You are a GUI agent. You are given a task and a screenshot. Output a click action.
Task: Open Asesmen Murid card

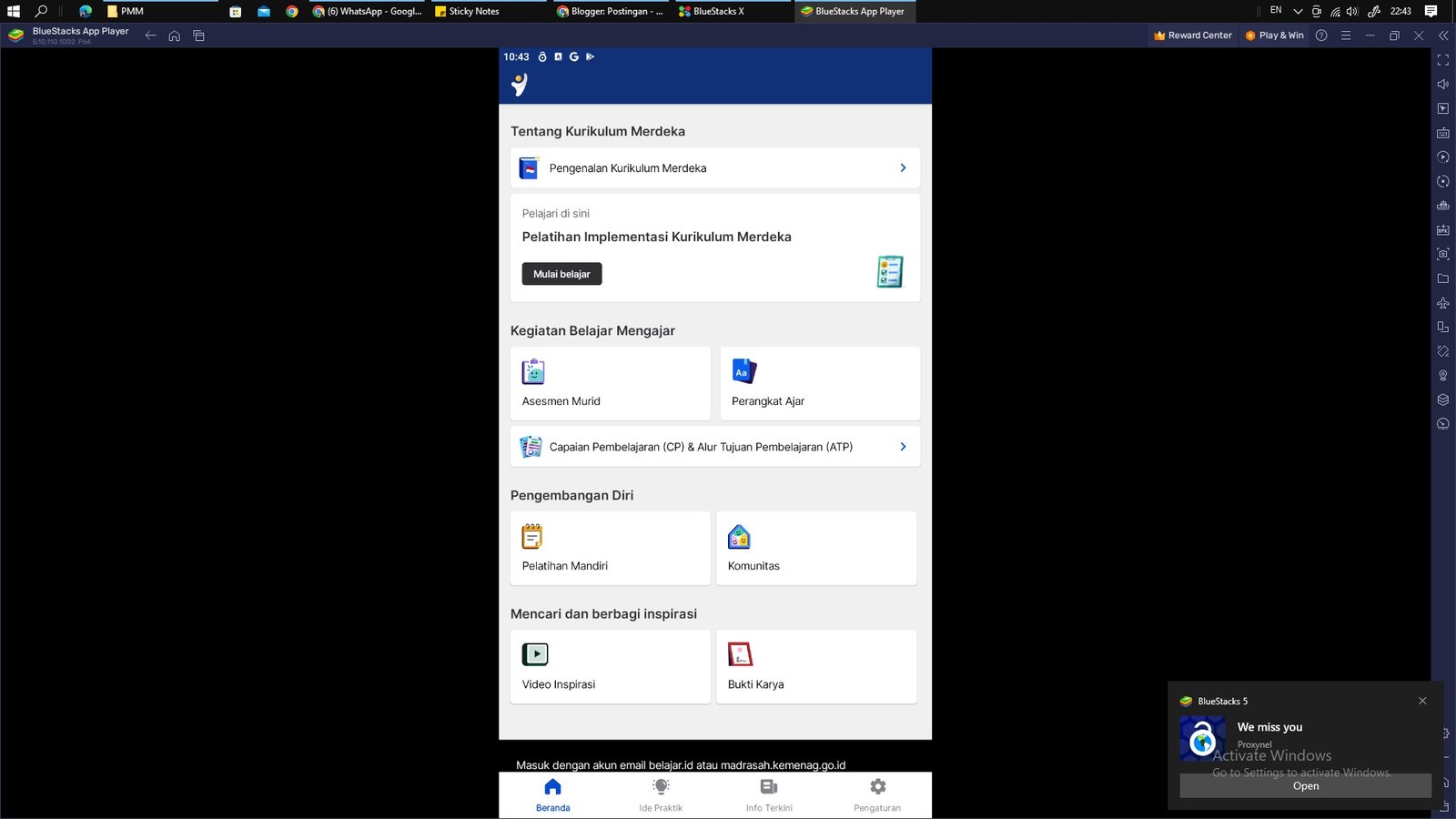point(611,383)
